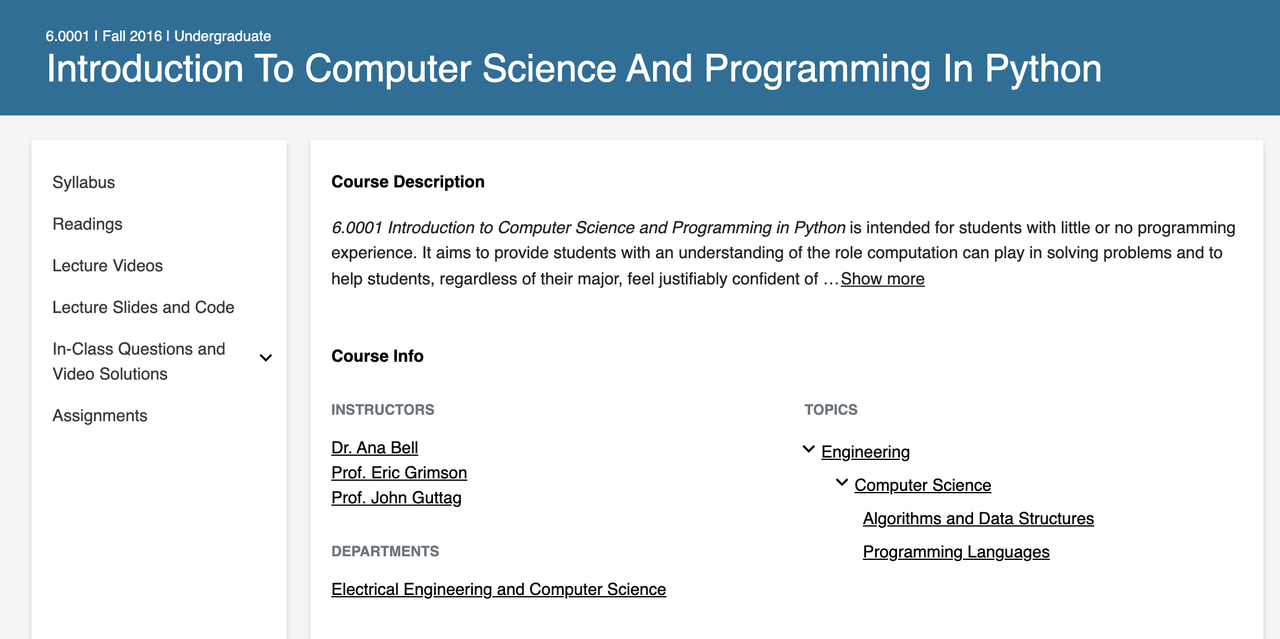
Task: Select Lecture Slides and Code
Action: point(144,307)
